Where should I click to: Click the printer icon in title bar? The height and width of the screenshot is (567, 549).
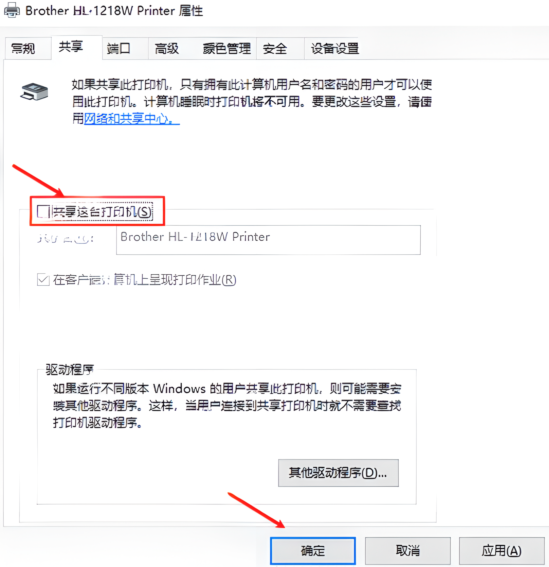pyautogui.click(x=12, y=10)
